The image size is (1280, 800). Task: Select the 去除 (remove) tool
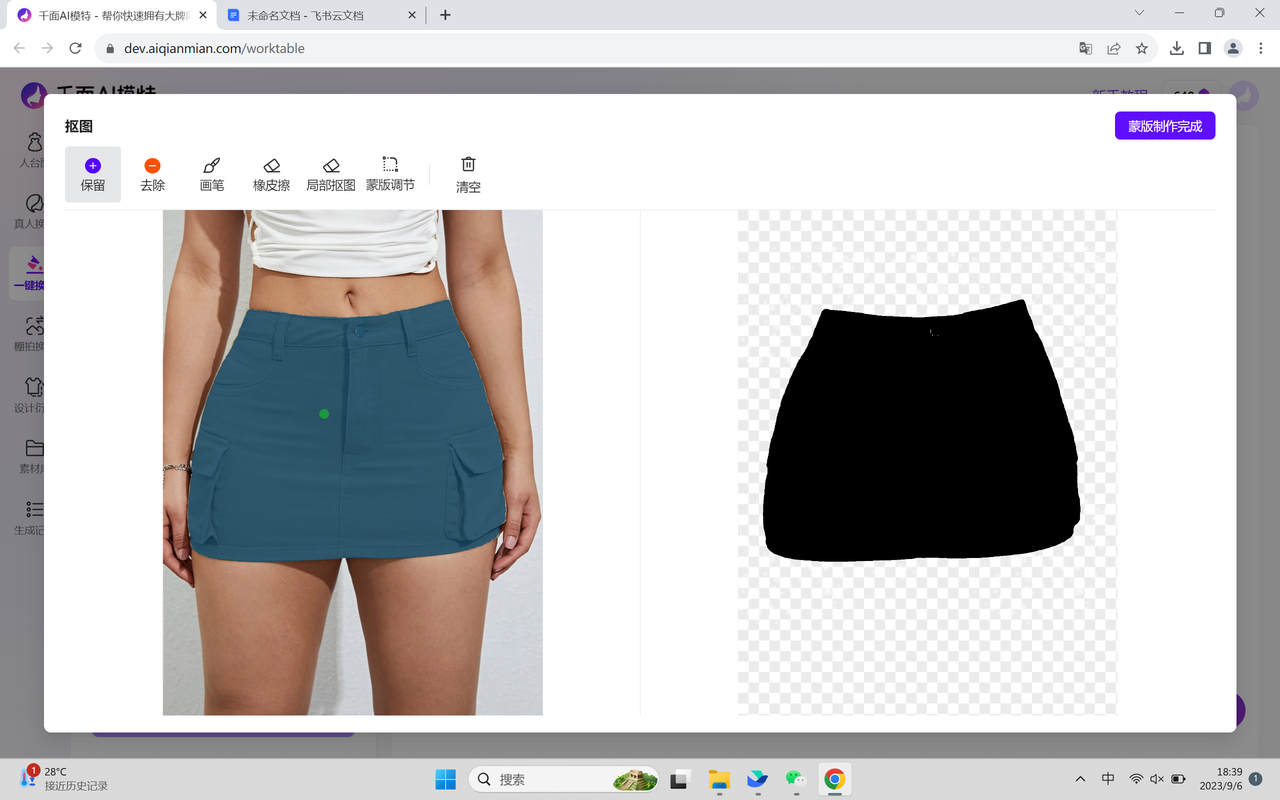152,175
